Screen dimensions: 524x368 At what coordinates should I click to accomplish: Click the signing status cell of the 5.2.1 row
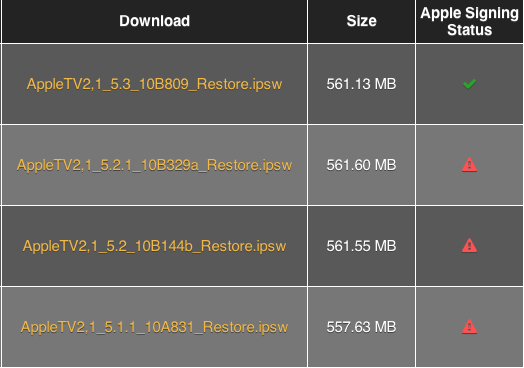point(470,165)
